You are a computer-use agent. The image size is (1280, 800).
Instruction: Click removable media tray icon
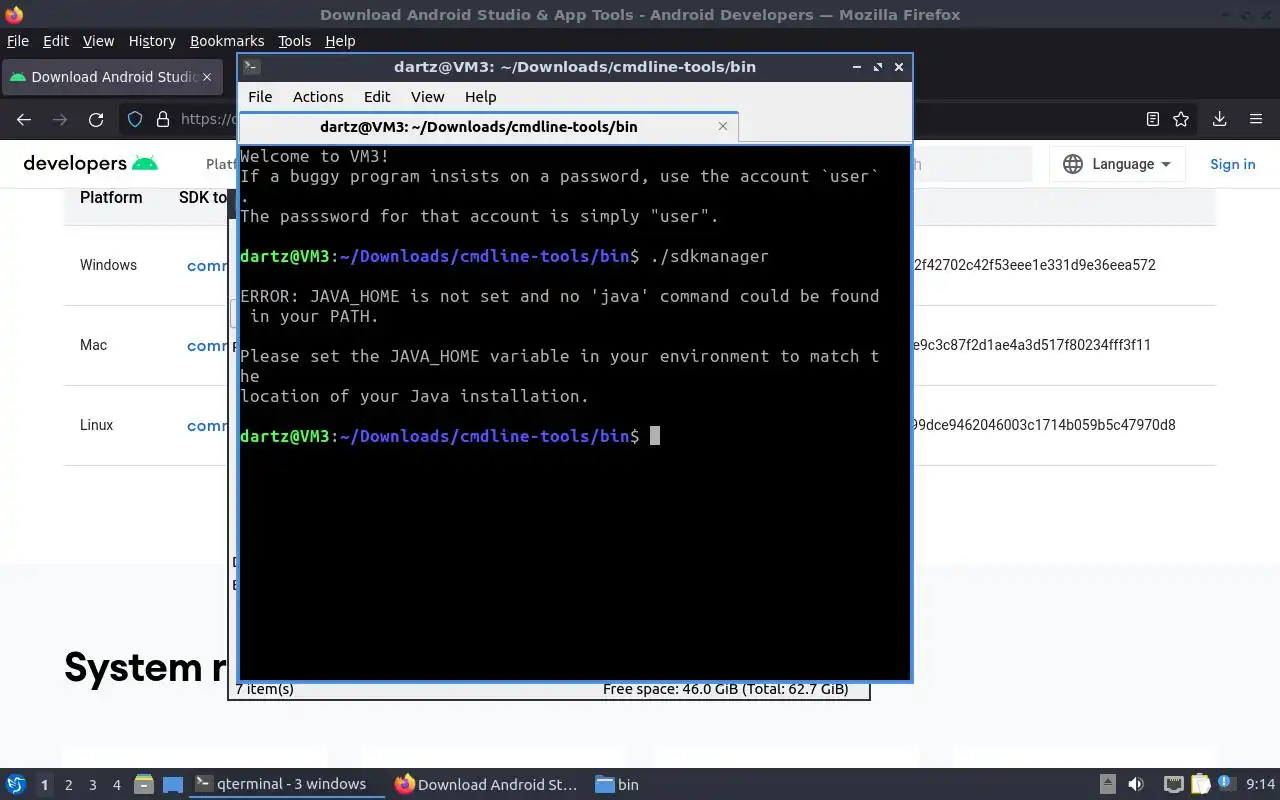coord(1108,784)
